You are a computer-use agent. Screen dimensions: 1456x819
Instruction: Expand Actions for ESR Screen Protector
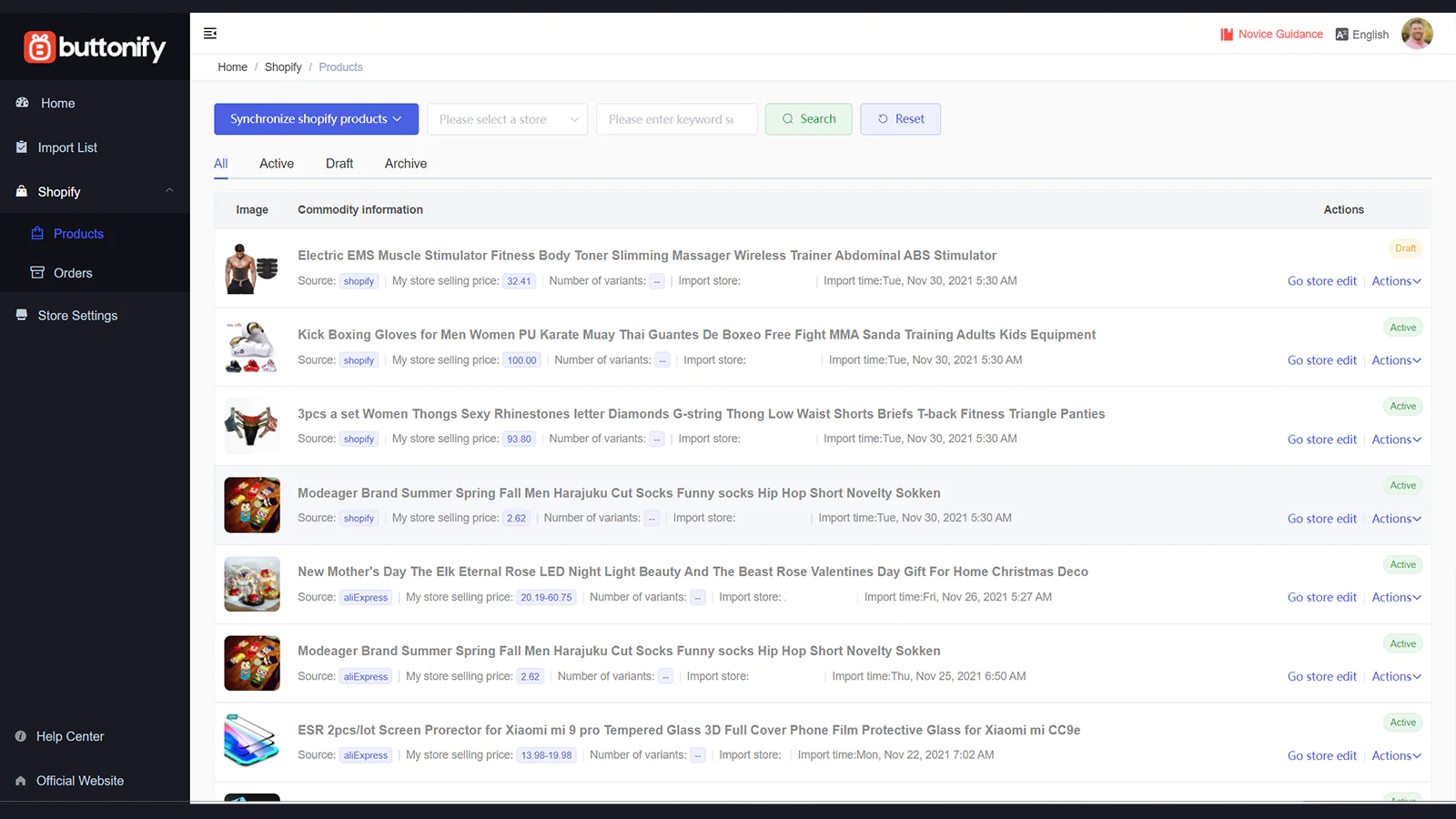(x=1396, y=756)
